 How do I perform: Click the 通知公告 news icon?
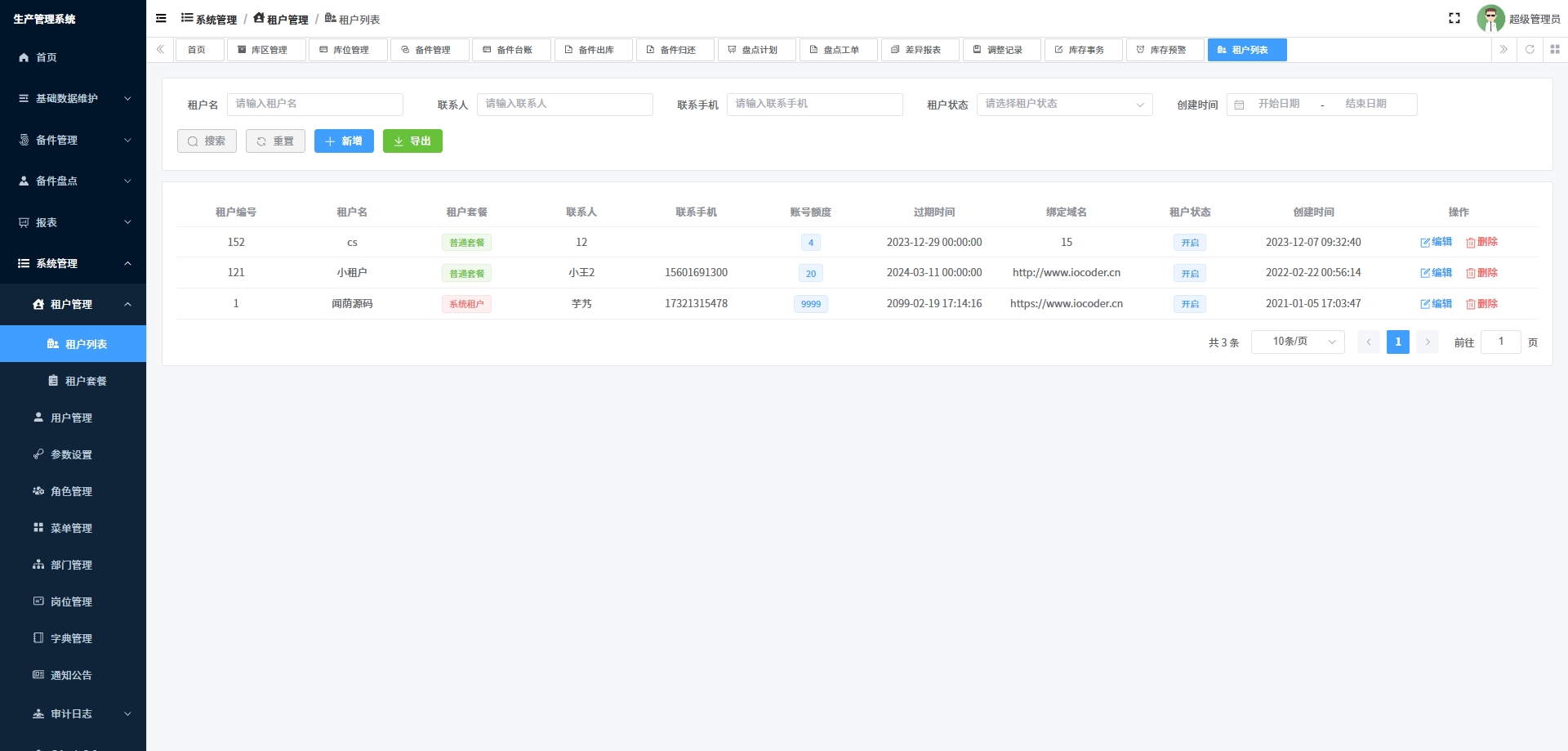(38, 674)
